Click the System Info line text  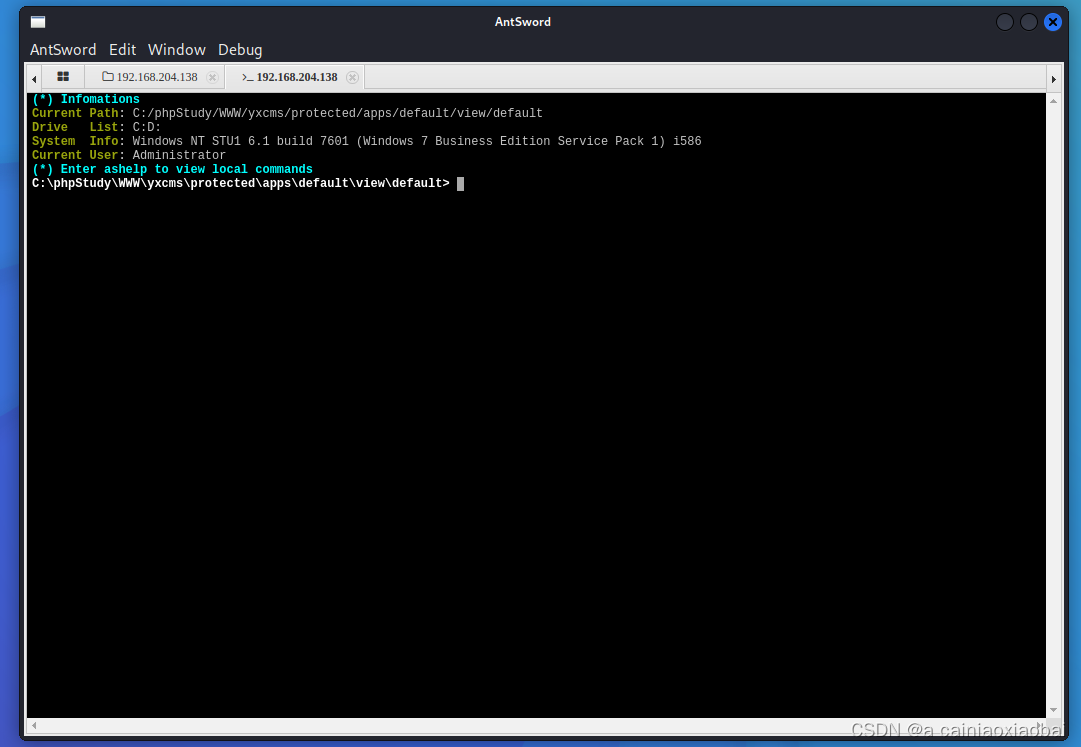tap(367, 141)
